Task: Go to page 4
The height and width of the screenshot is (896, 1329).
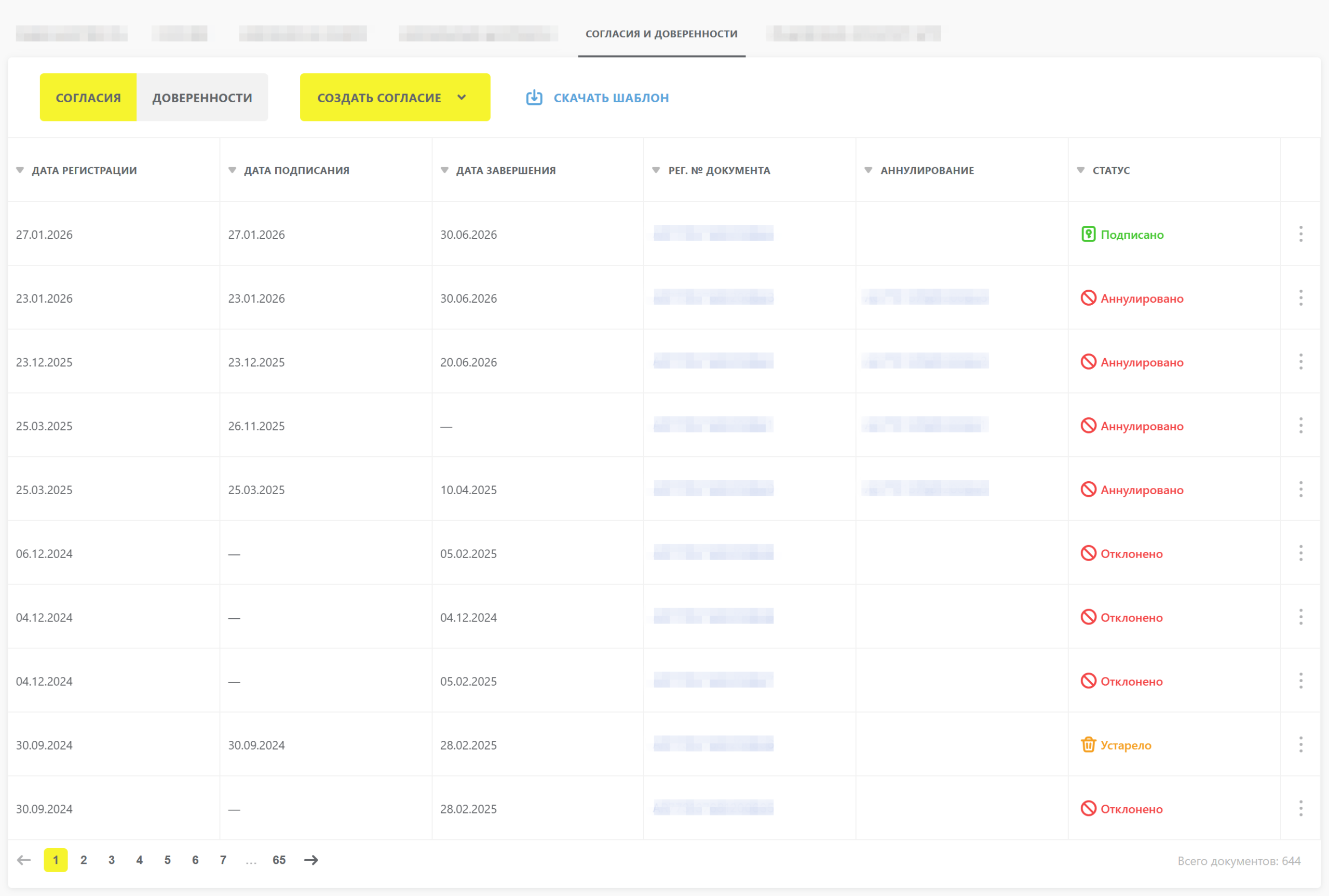Action: coord(140,860)
